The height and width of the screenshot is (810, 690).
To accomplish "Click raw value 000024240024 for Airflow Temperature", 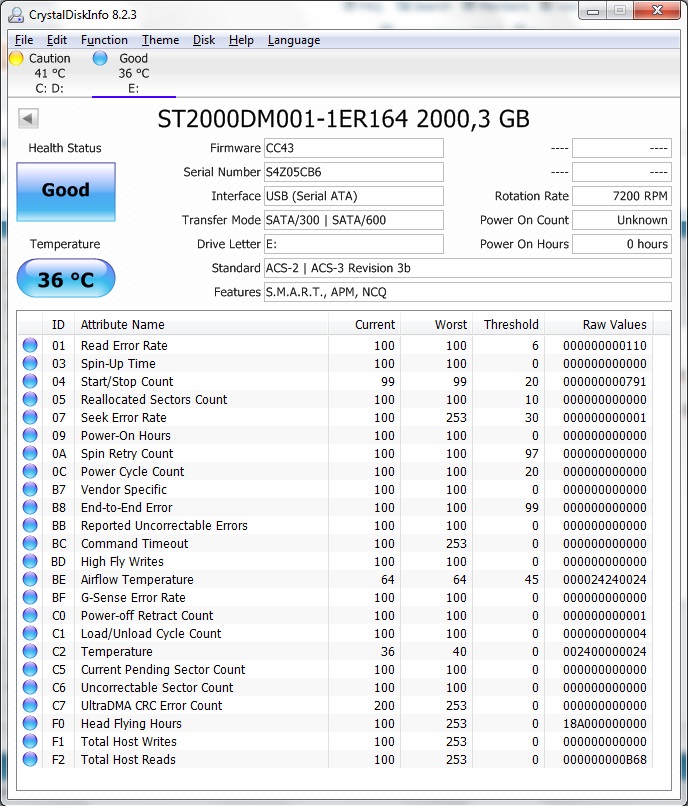I will [604, 580].
